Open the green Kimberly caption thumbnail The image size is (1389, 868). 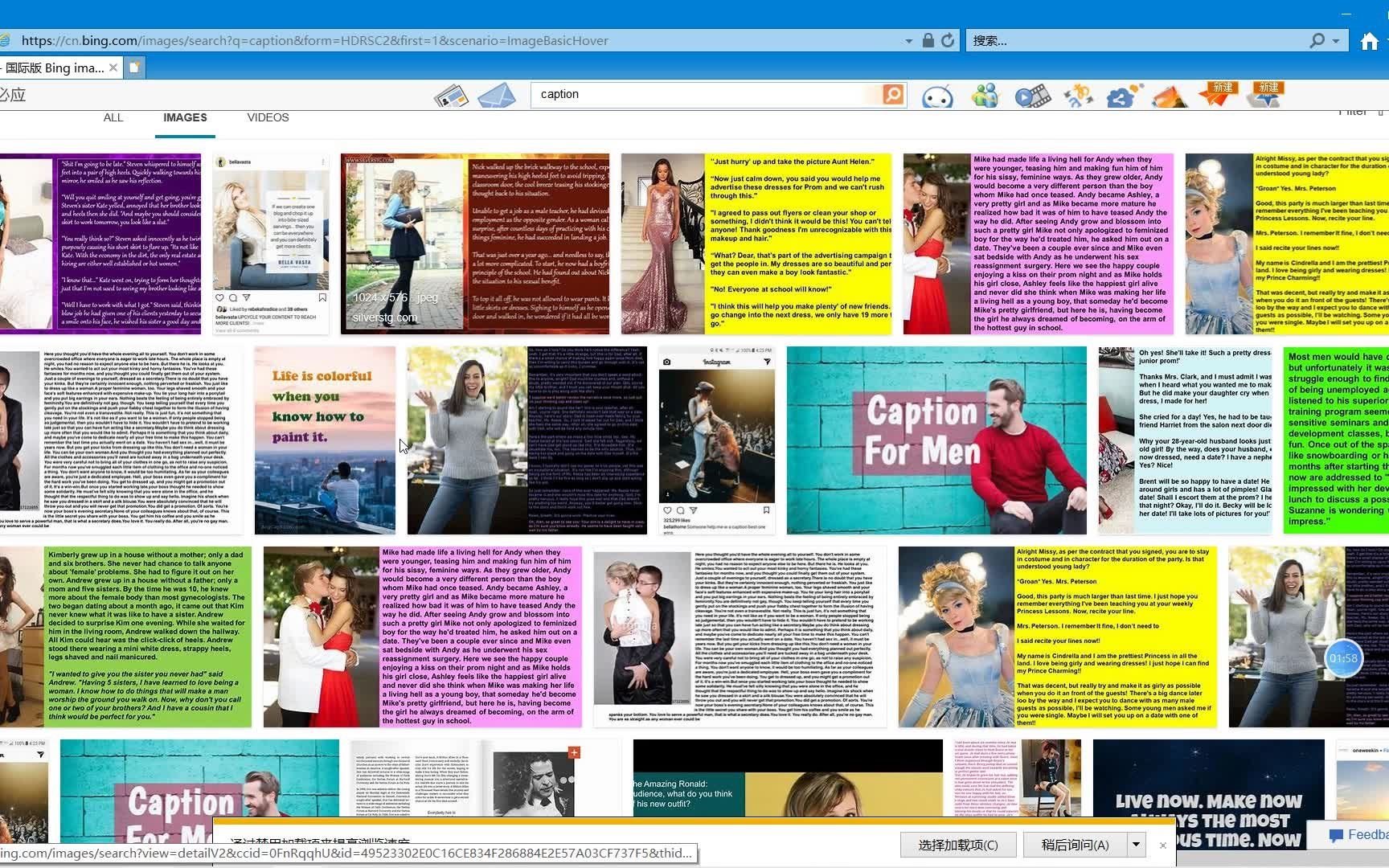[x=125, y=637]
